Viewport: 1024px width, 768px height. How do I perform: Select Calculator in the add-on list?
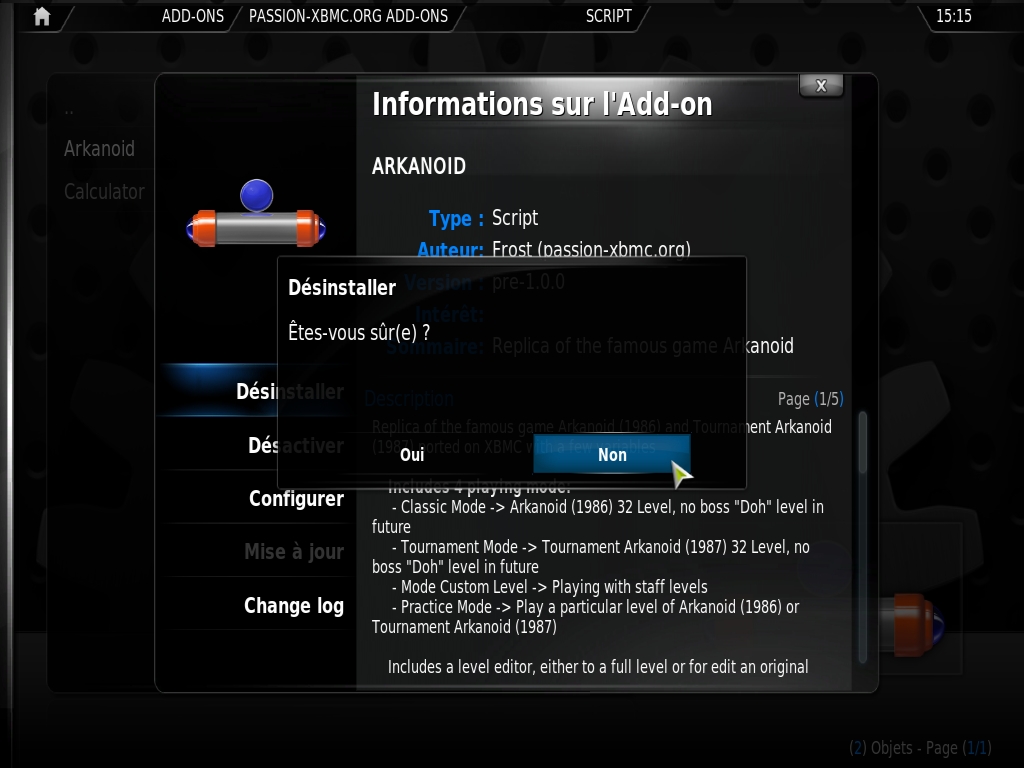tap(104, 192)
